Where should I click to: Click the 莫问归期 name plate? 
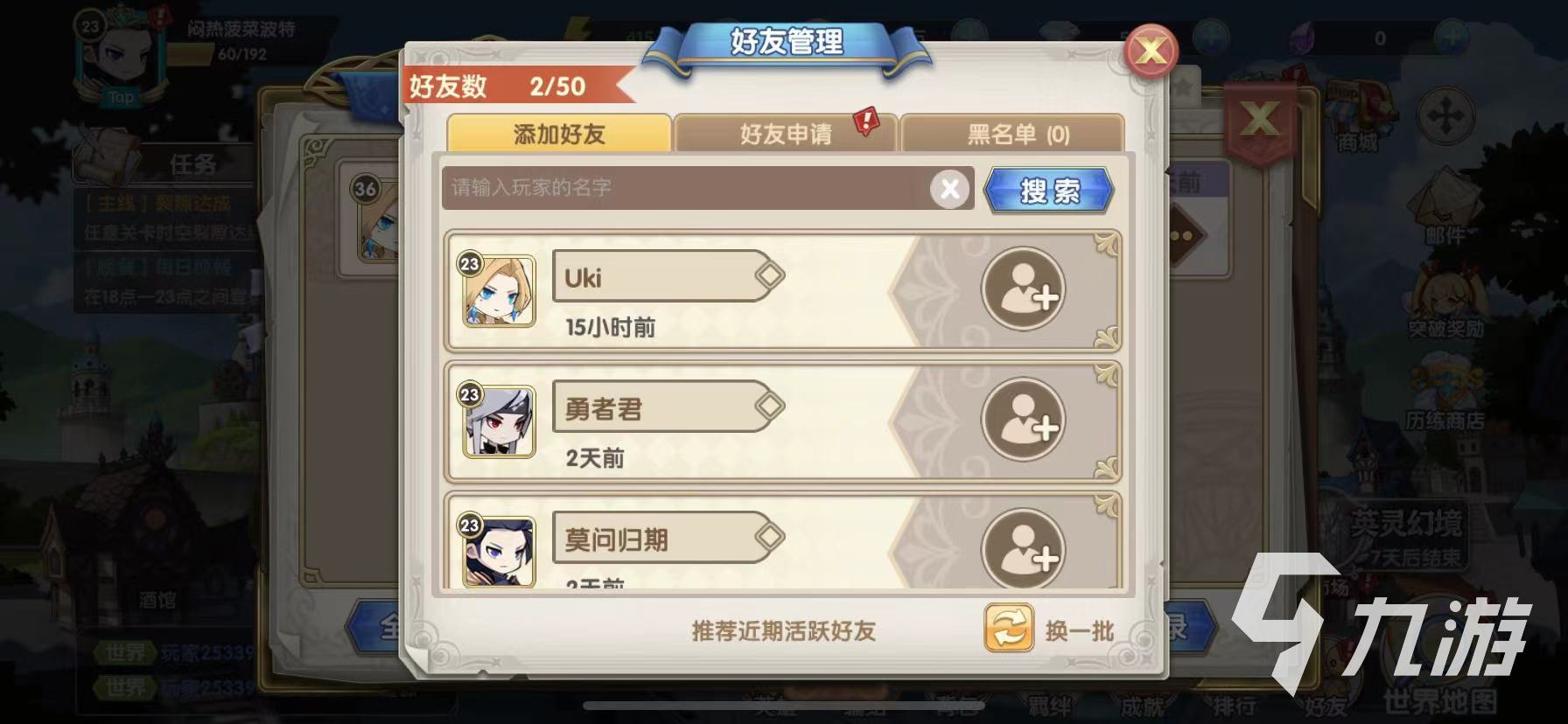pyautogui.click(x=668, y=538)
